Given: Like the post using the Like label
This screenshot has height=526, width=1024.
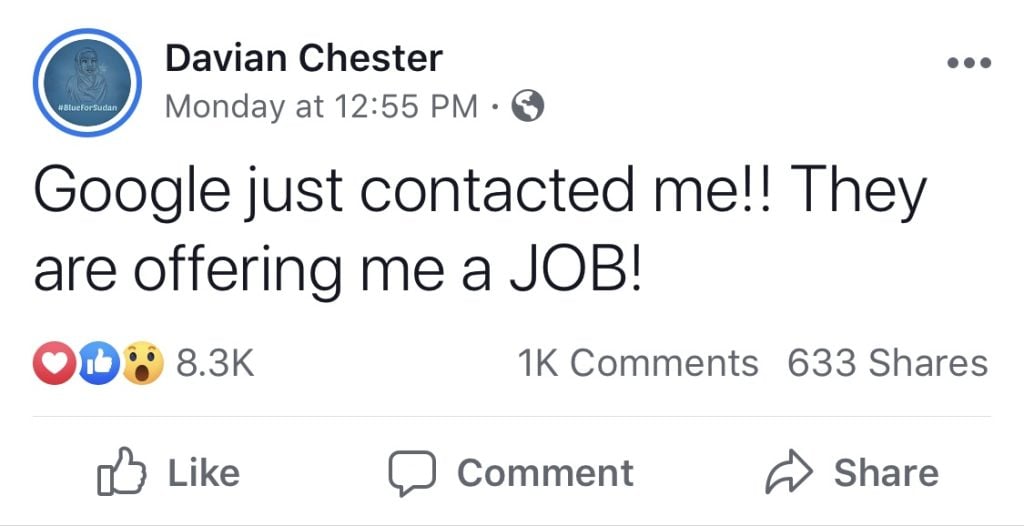Looking at the screenshot, I should pyautogui.click(x=204, y=472).
